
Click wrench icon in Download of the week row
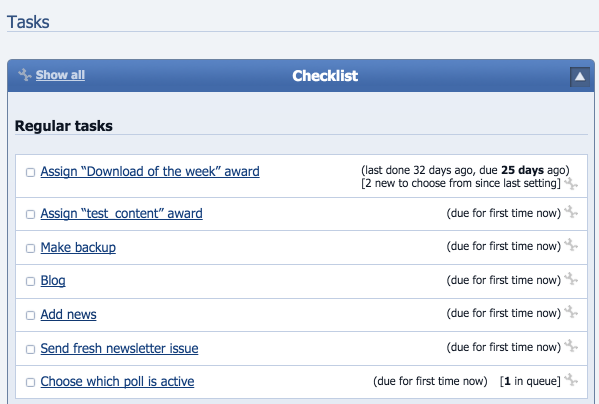click(x=571, y=184)
